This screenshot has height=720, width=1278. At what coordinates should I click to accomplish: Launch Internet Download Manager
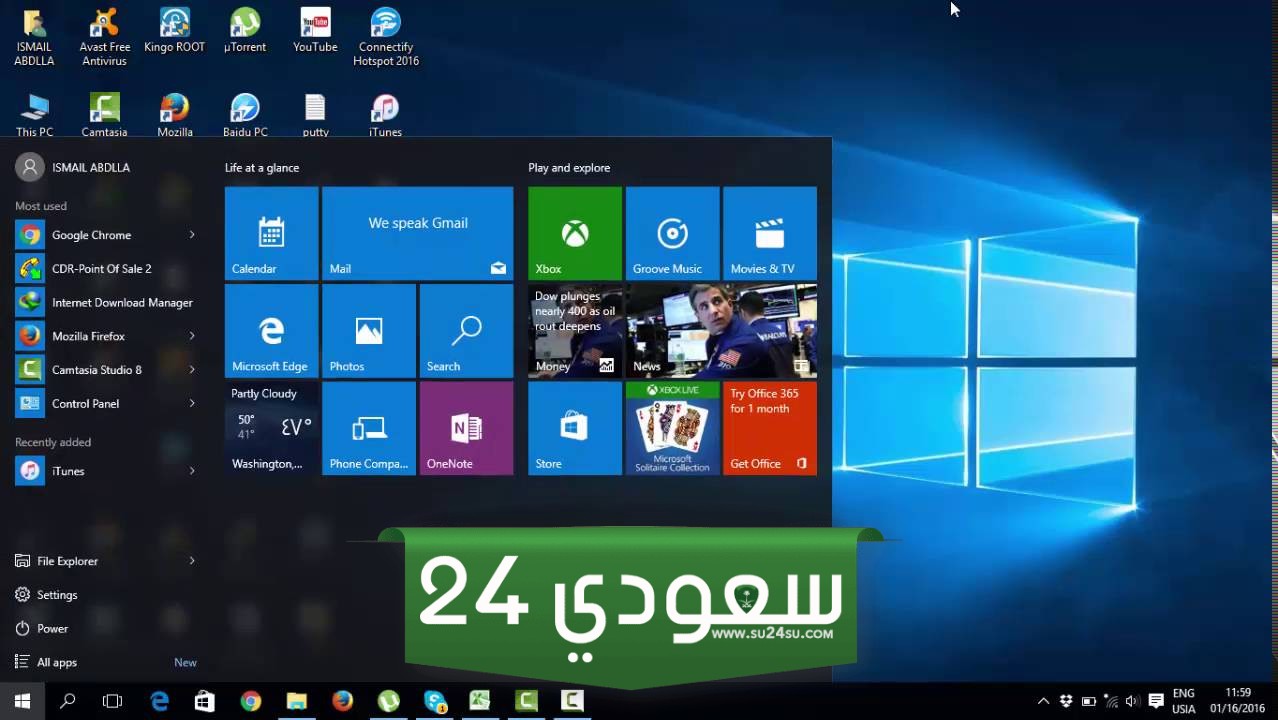click(106, 303)
